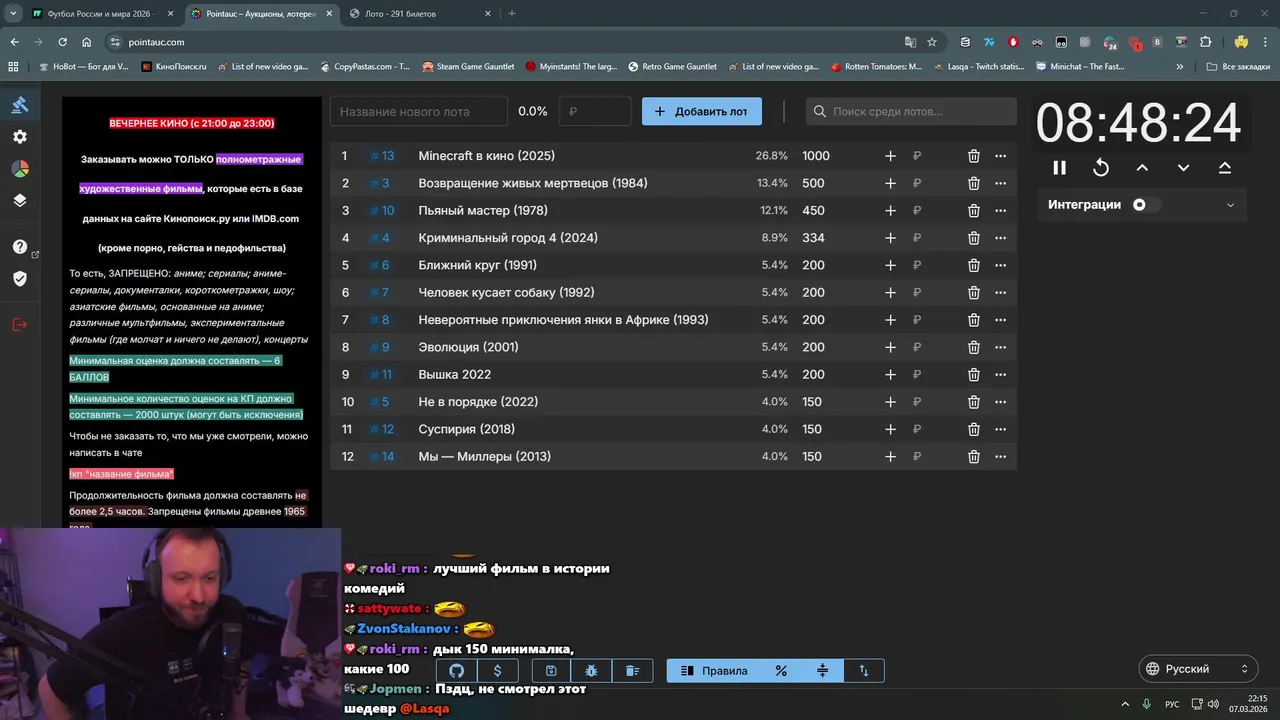
Task: Bookmark this page with star icon
Action: coord(932,42)
